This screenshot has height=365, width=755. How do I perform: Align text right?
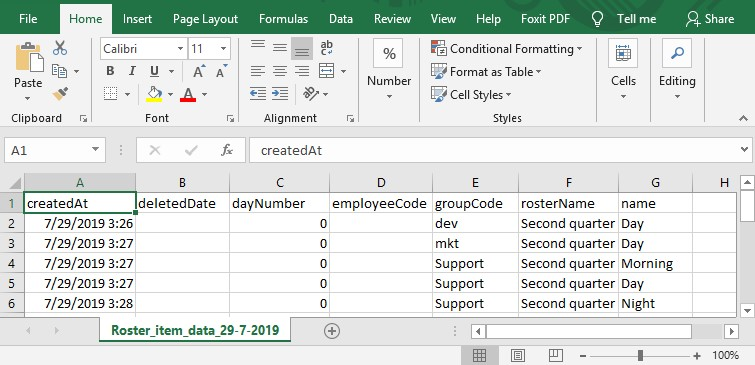pos(302,71)
